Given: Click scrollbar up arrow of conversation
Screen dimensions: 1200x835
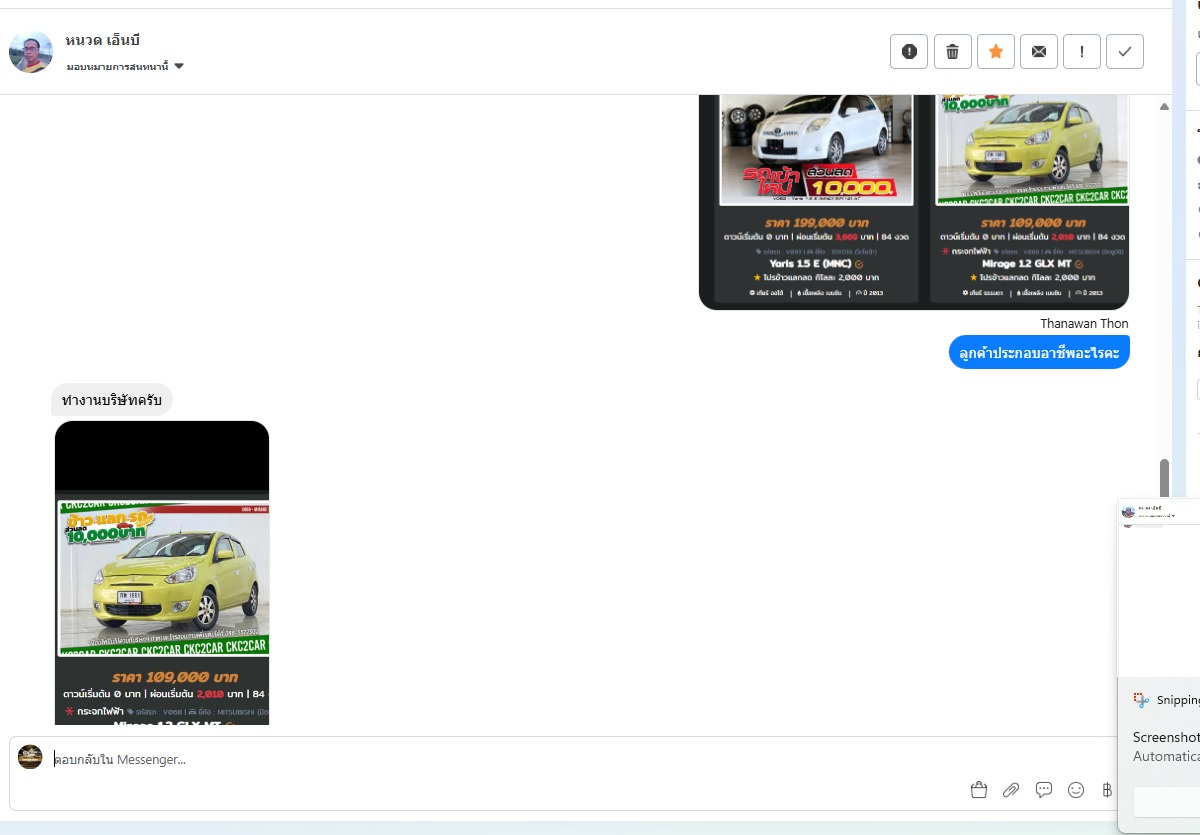Looking at the screenshot, I should pyautogui.click(x=1164, y=106).
